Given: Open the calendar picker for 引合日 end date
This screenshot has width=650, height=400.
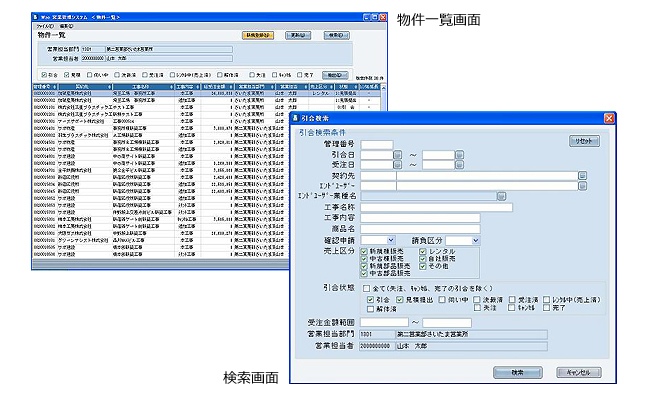Looking at the screenshot, I should pyautogui.click(x=459, y=155).
